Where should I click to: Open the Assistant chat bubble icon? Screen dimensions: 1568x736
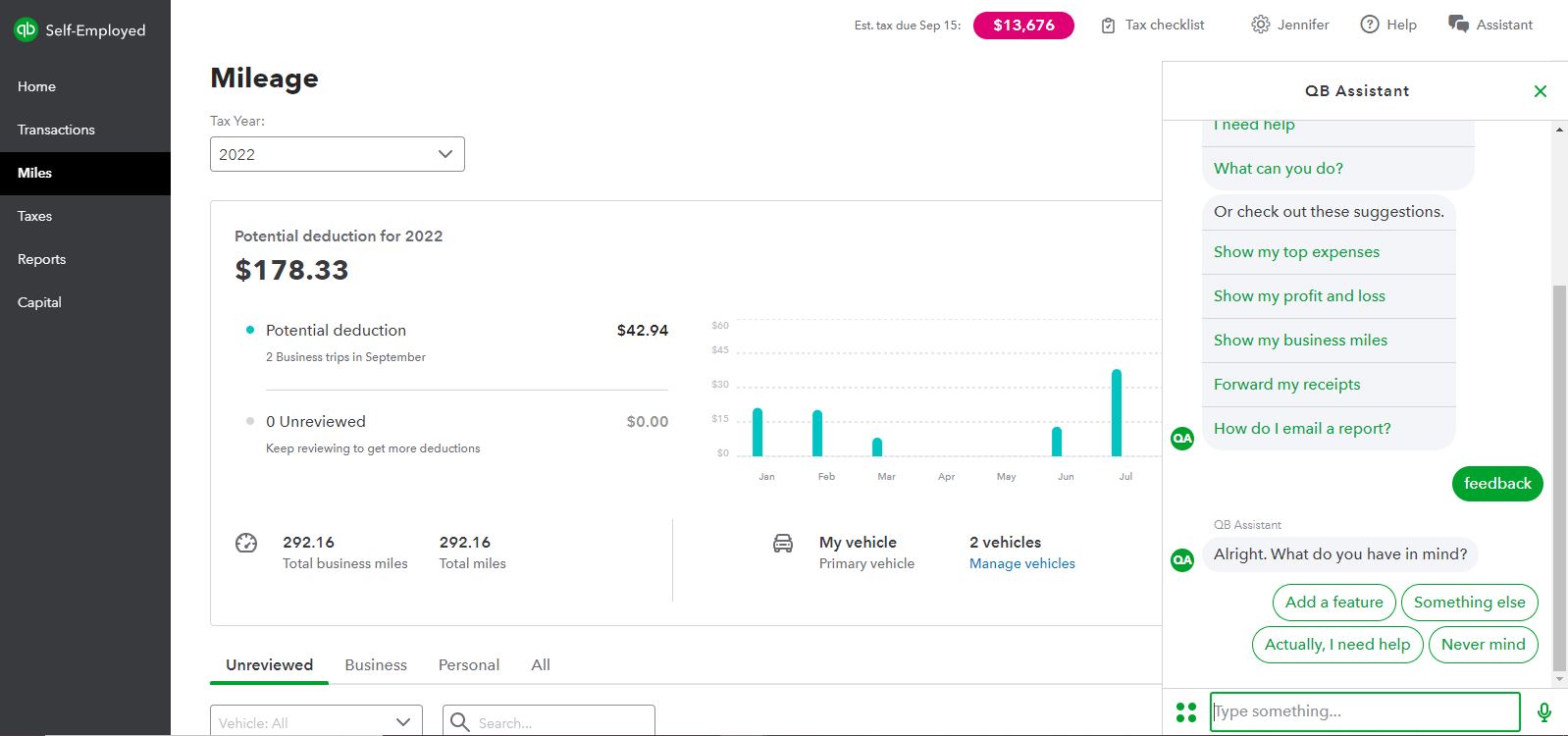(x=1458, y=25)
